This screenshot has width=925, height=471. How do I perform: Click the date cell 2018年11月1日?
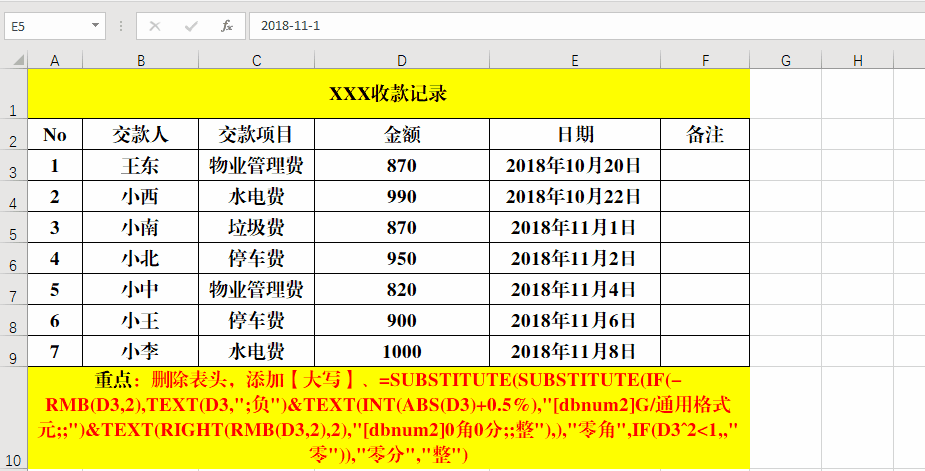(575, 227)
